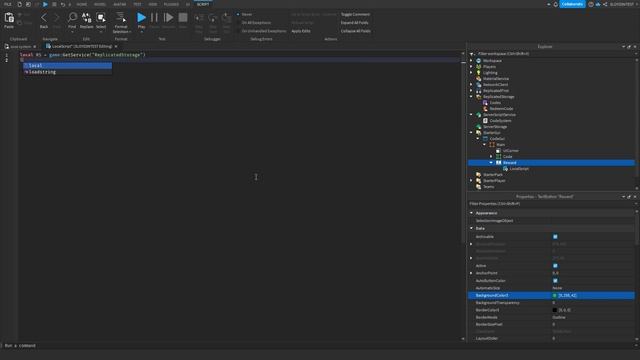This screenshot has width=640, height=360.
Task: Select the Workspace globe icon
Action: click(478, 60)
